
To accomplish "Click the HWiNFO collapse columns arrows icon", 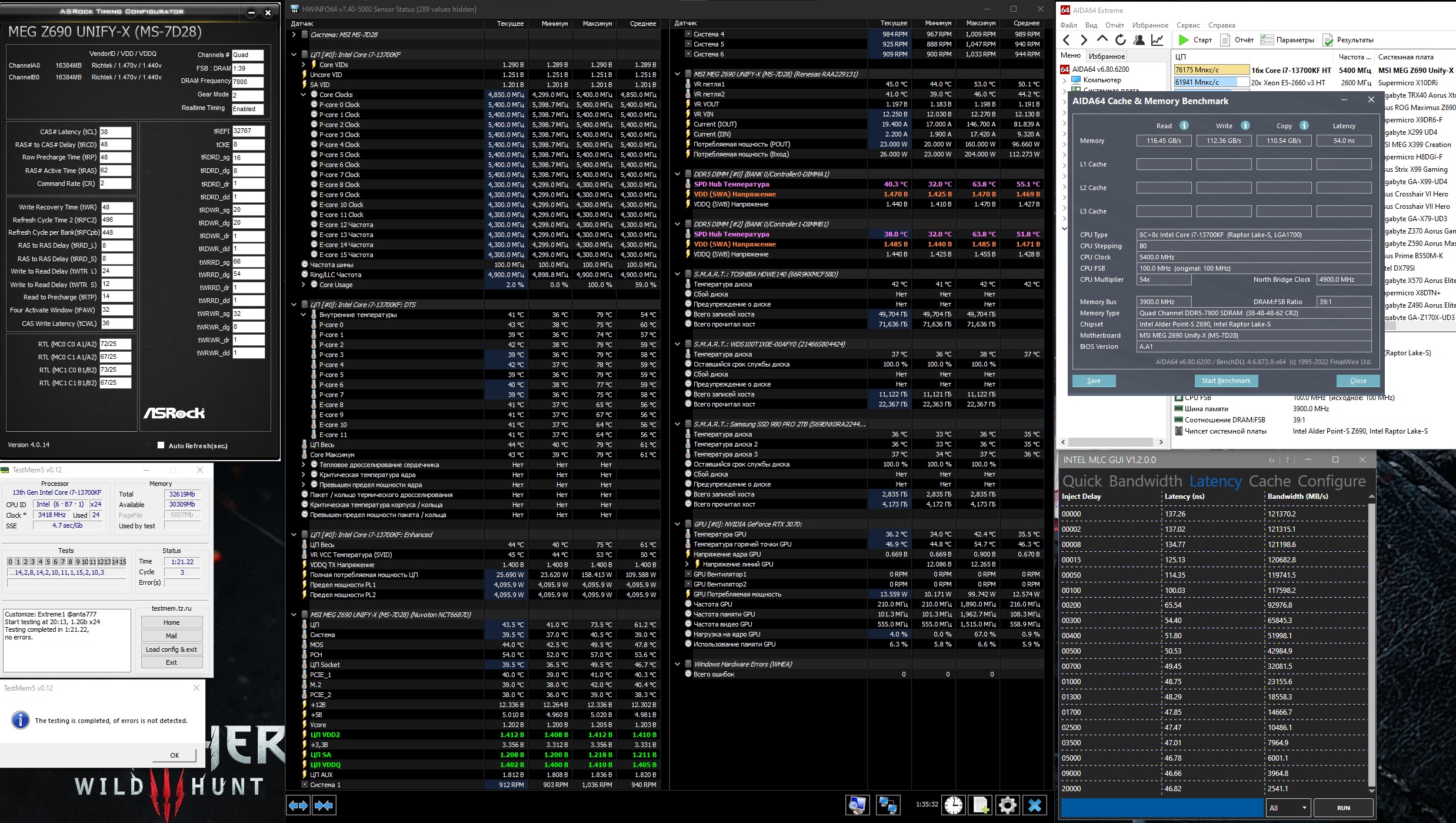I will [x=324, y=805].
